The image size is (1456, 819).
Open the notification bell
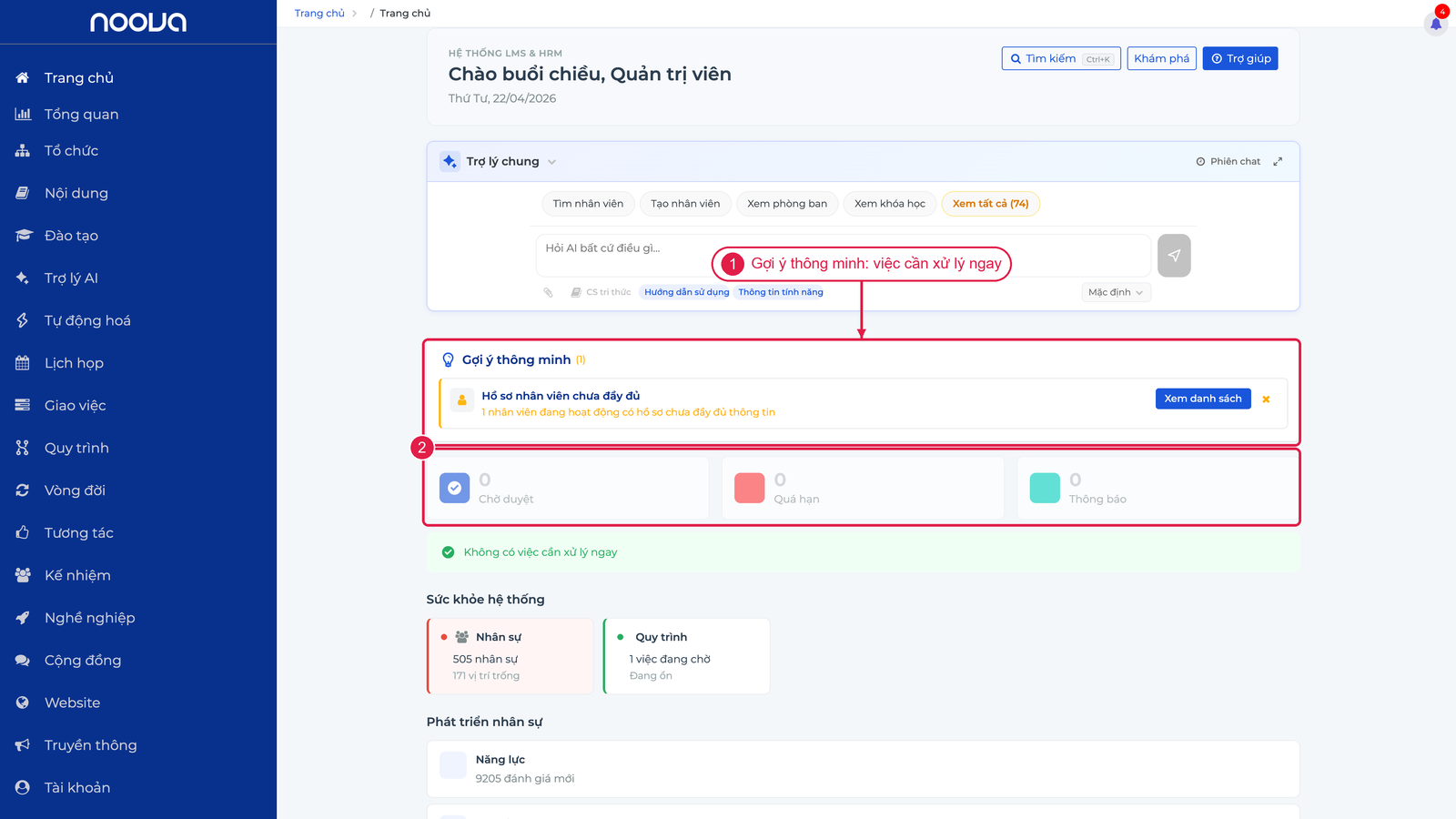point(1436,23)
